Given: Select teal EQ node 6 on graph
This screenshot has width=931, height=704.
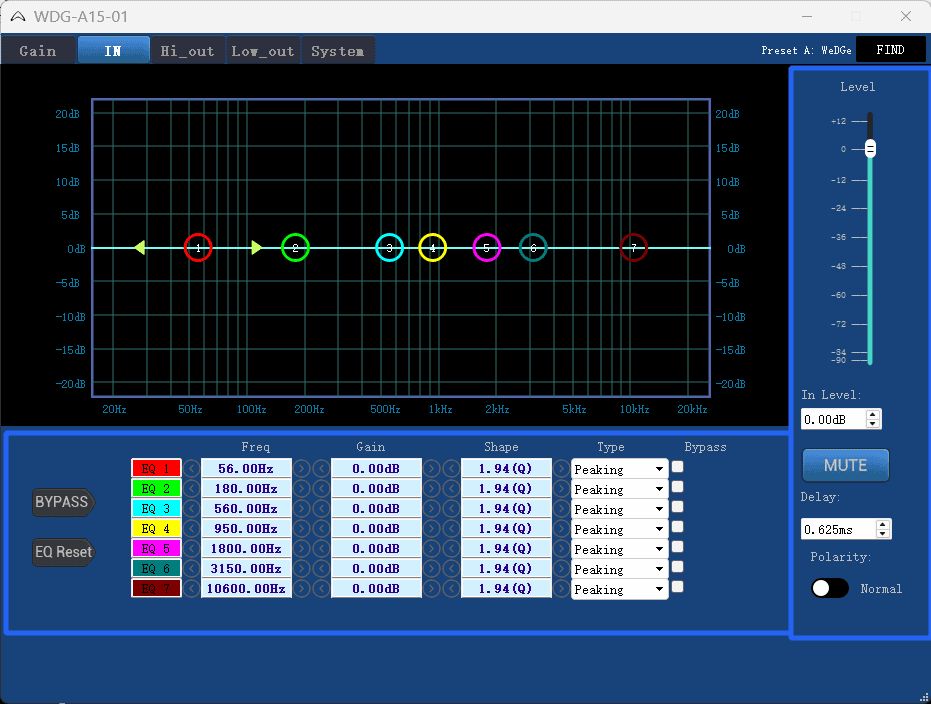Looking at the screenshot, I should click(533, 248).
